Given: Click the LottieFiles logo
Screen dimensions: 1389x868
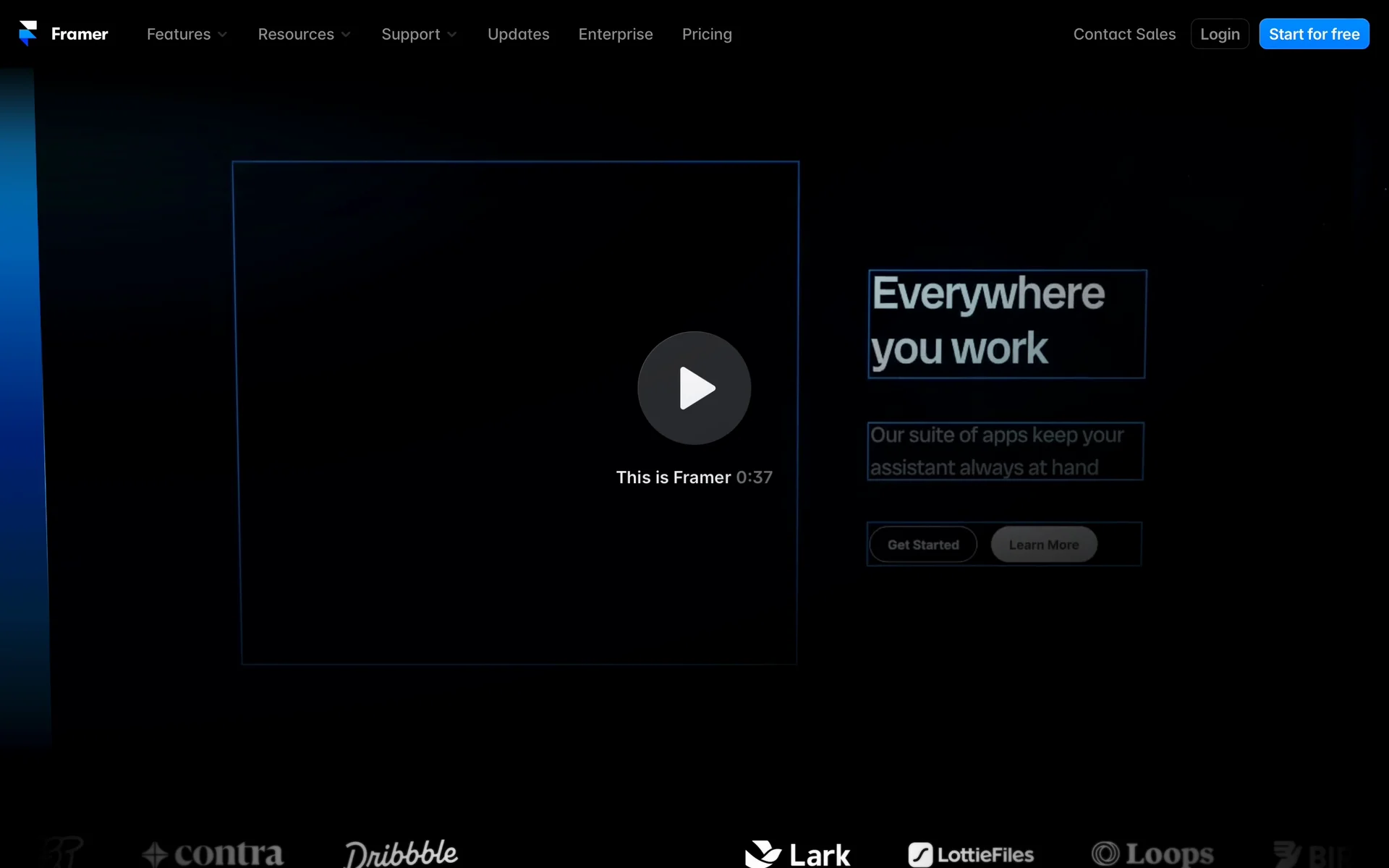Looking at the screenshot, I should pos(971,854).
